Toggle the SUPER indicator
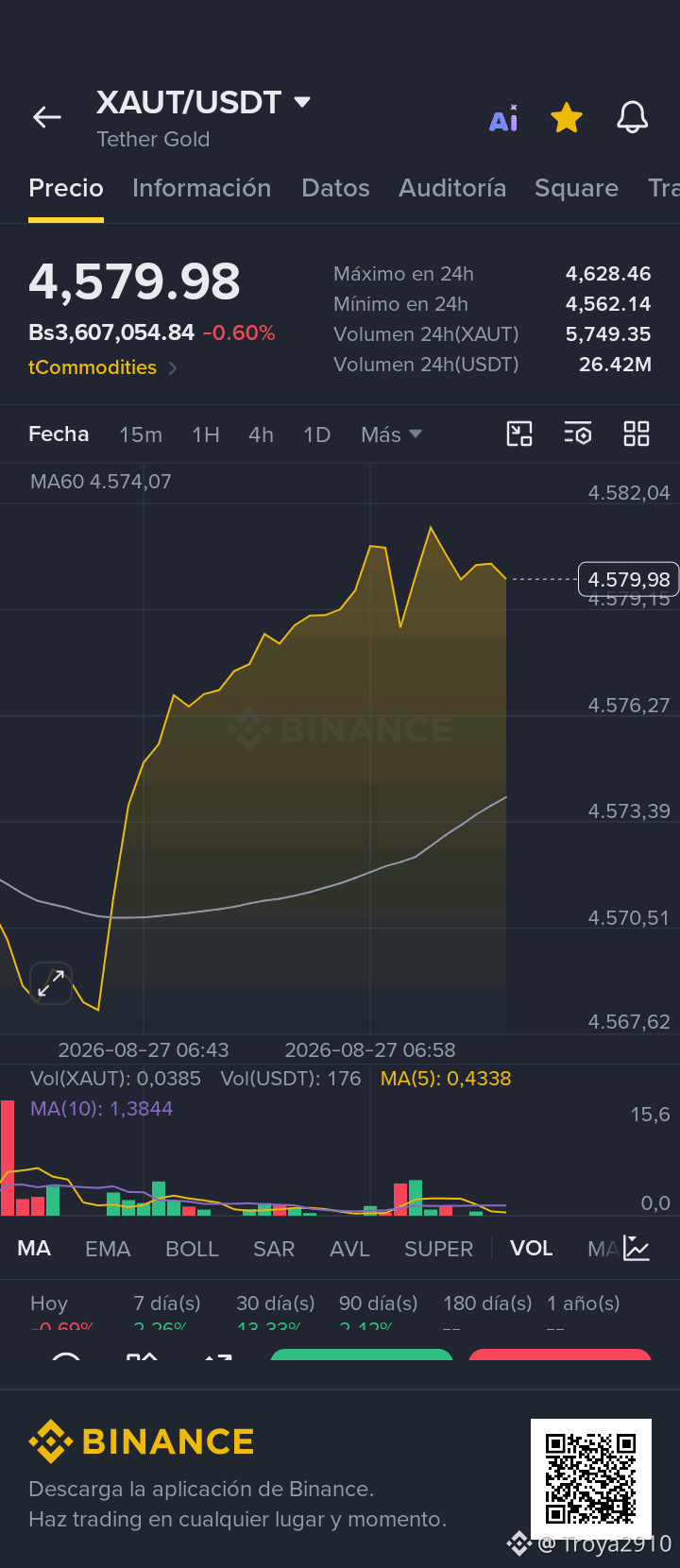This screenshot has height=1568, width=680. point(438,1249)
